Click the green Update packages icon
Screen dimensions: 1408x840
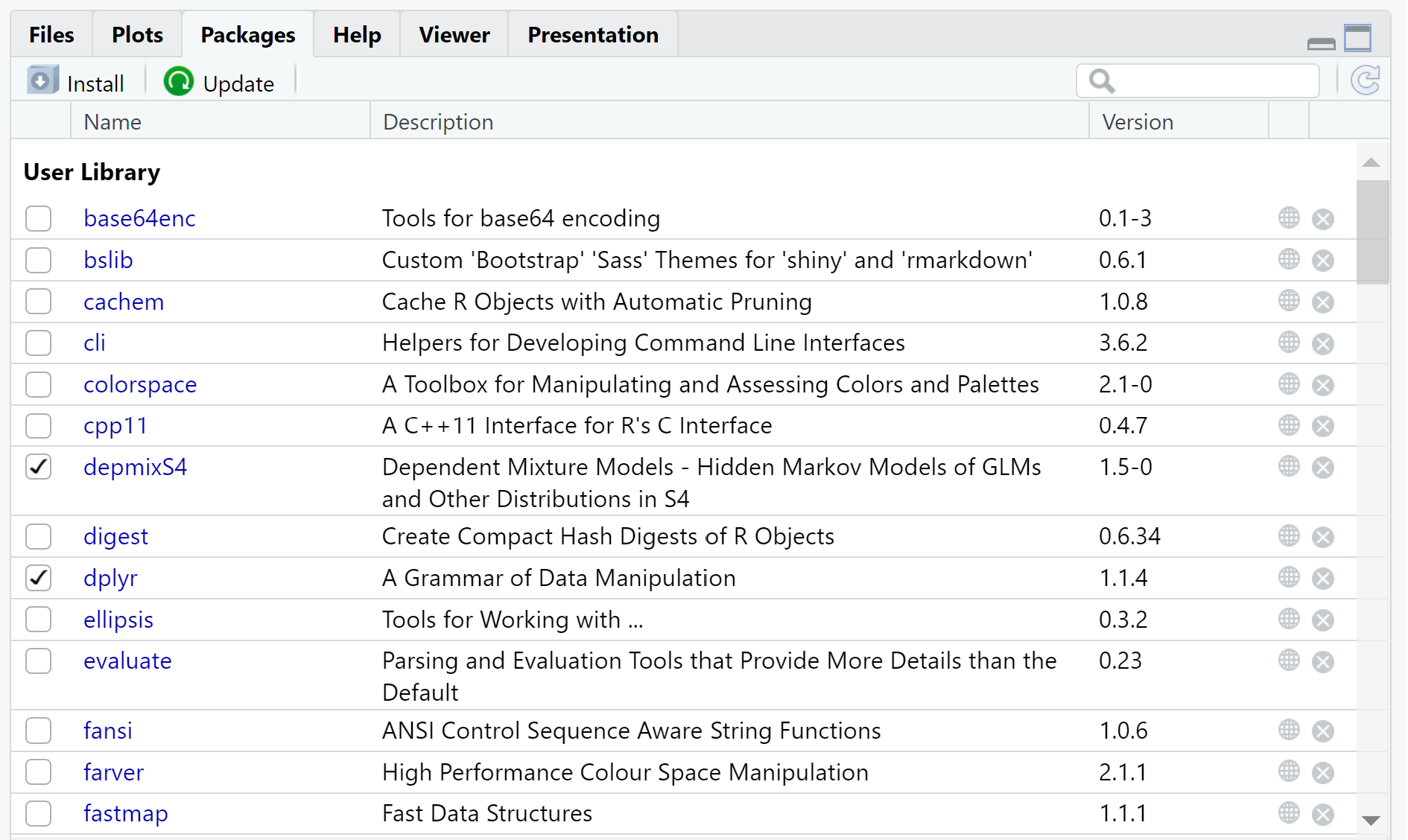179,81
